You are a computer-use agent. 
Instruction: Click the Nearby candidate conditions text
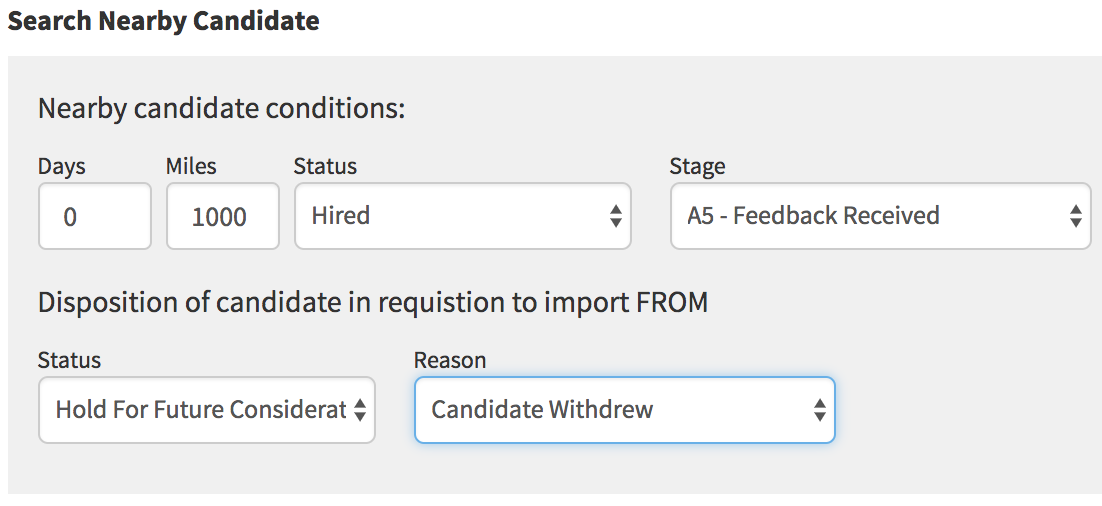click(x=221, y=108)
